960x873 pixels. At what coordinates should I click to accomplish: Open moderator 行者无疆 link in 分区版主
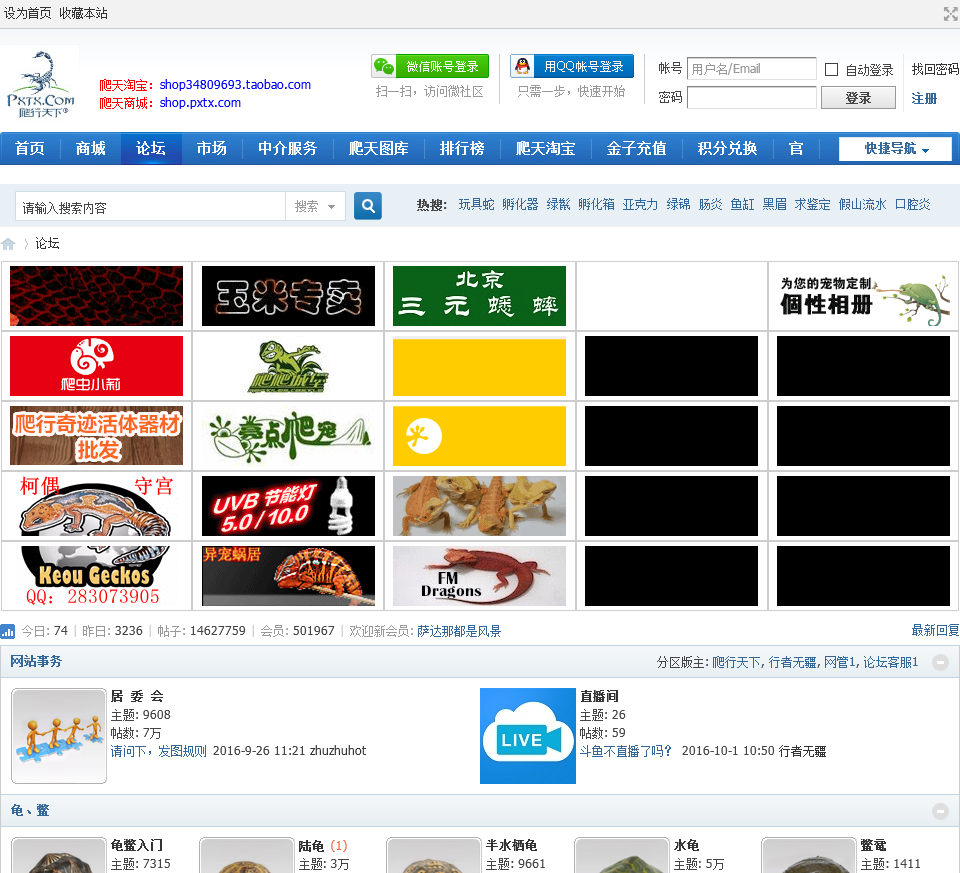792,662
